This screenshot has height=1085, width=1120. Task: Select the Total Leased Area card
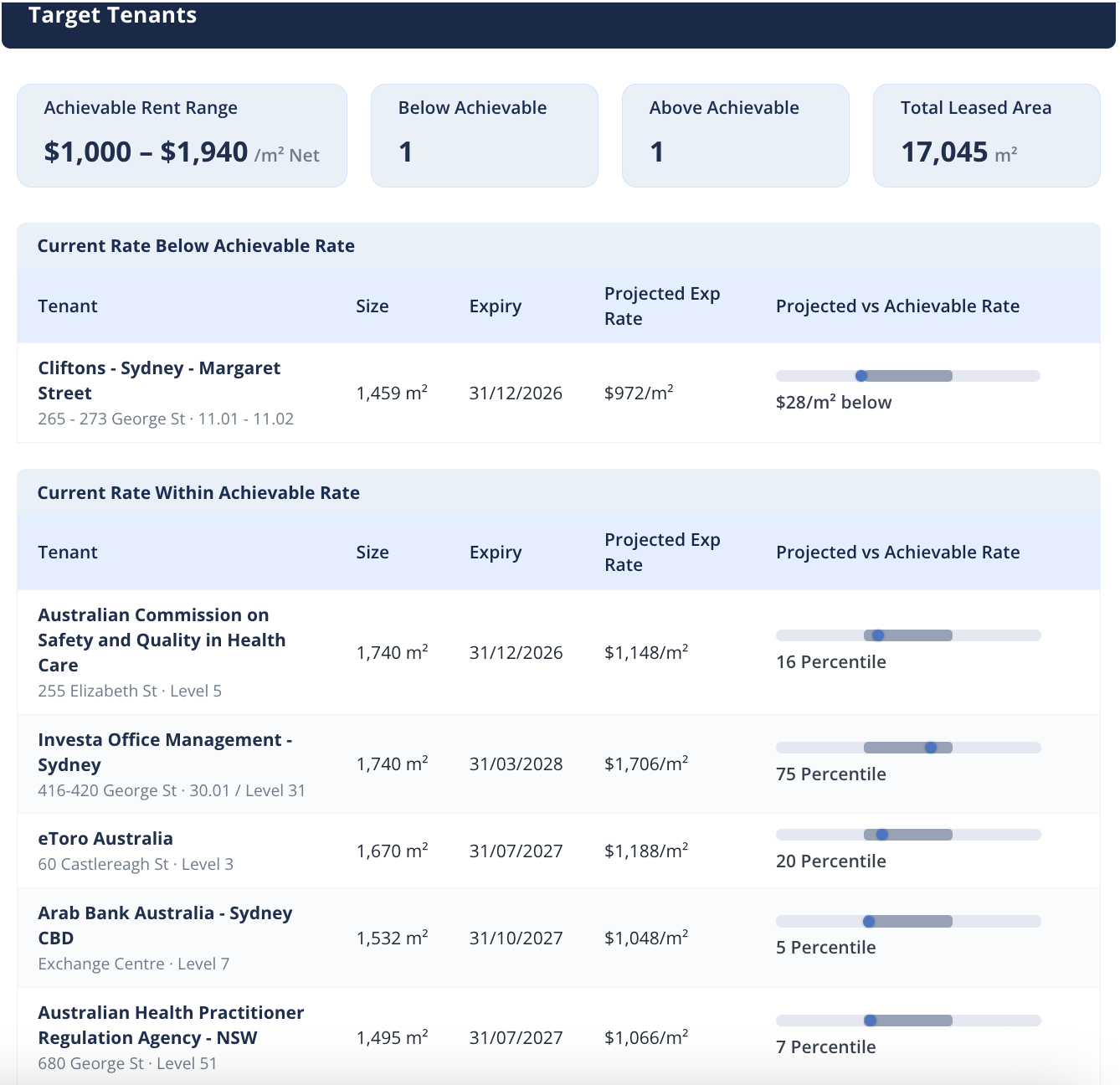coord(987,136)
